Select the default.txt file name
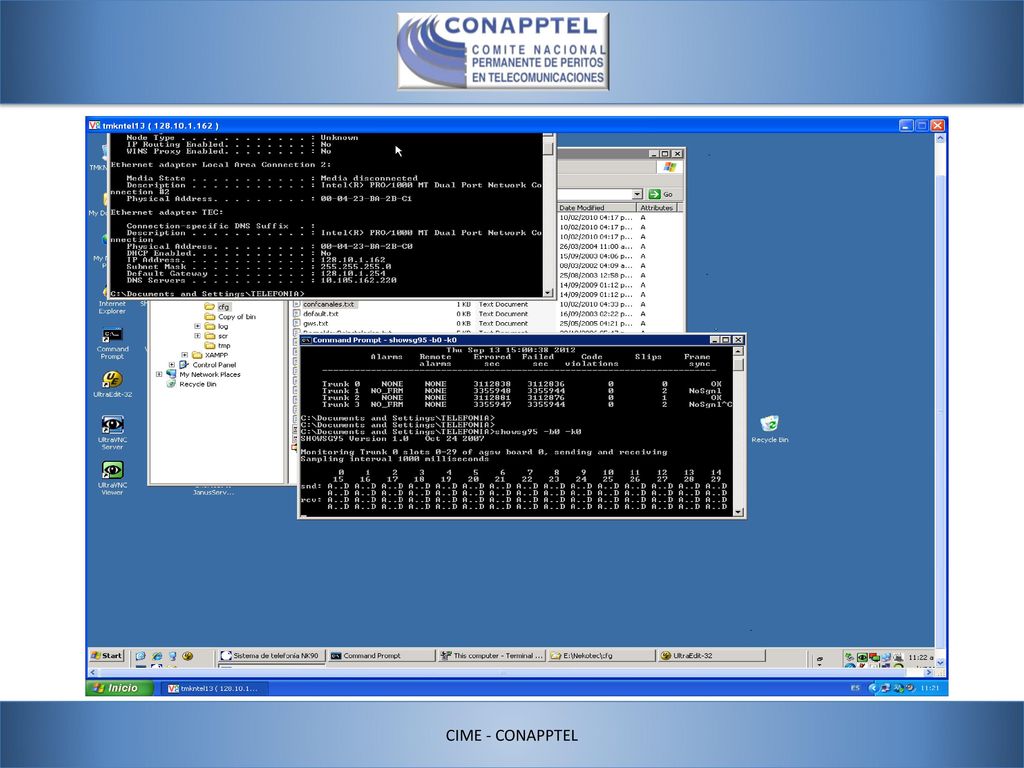Viewport: 1024px width, 768px height. (x=321, y=313)
